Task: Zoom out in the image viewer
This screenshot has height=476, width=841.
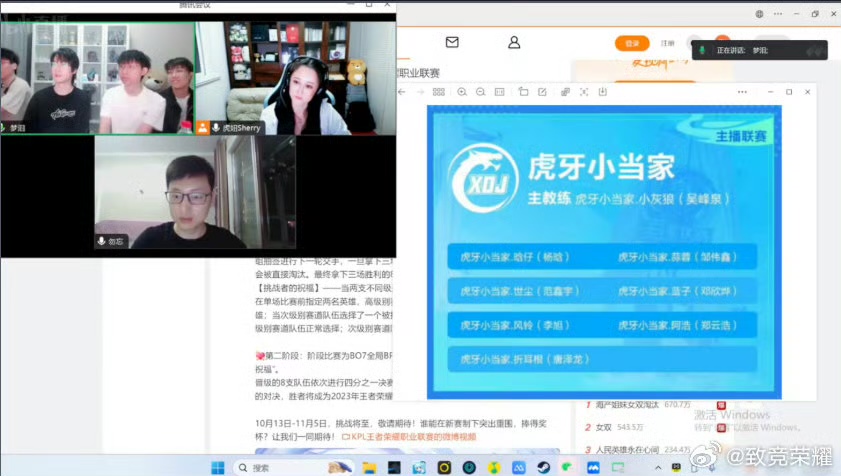Action: pos(481,92)
